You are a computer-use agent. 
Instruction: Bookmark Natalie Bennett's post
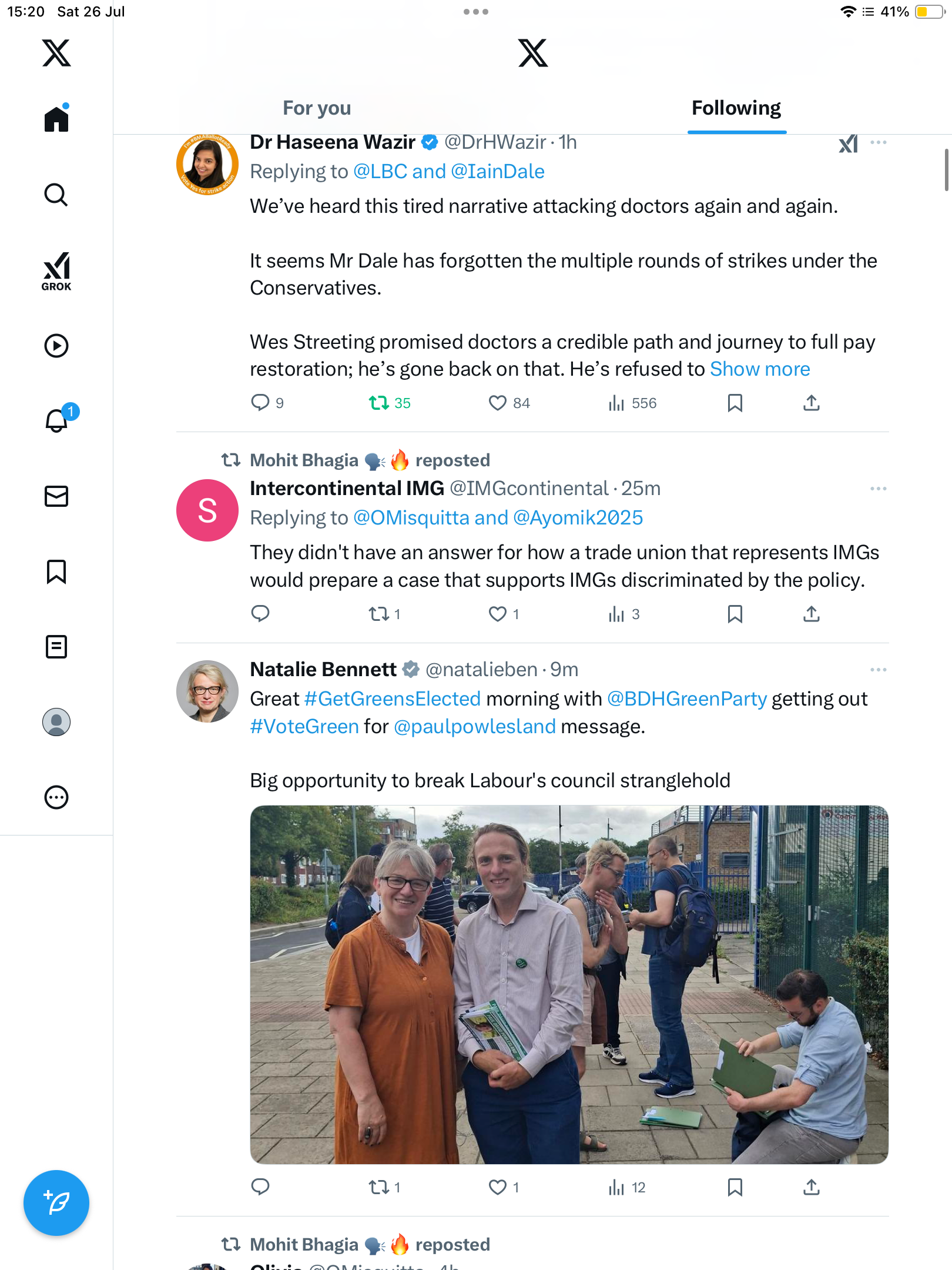(735, 1188)
